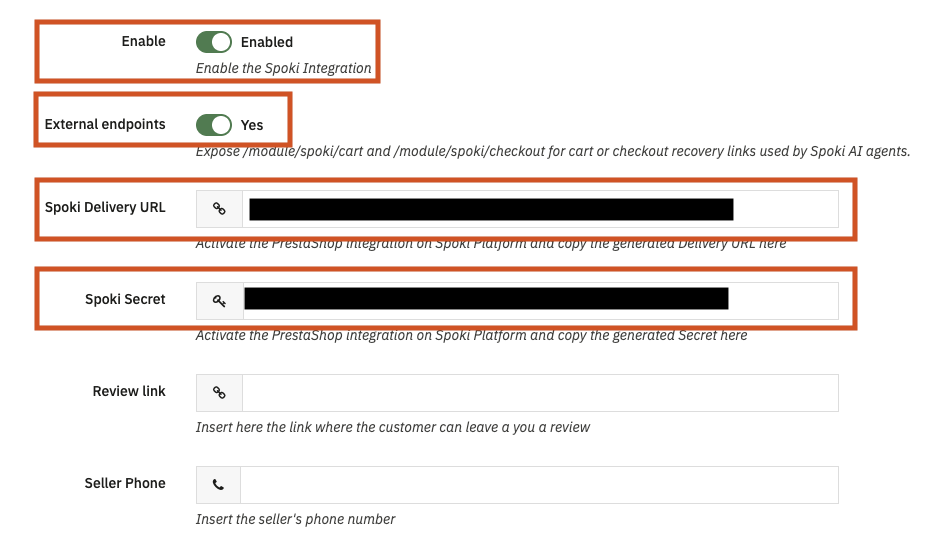Toggle the Enable Spoki Integration switch
Image resolution: width=933 pixels, height=552 pixels.
[x=213, y=42]
